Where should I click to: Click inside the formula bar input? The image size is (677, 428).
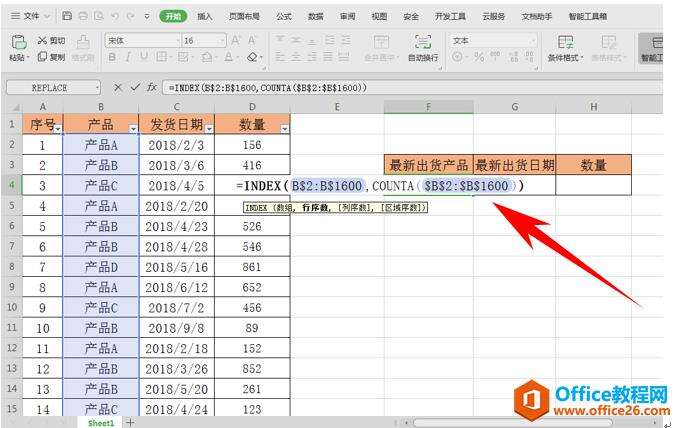click(400, 87)
